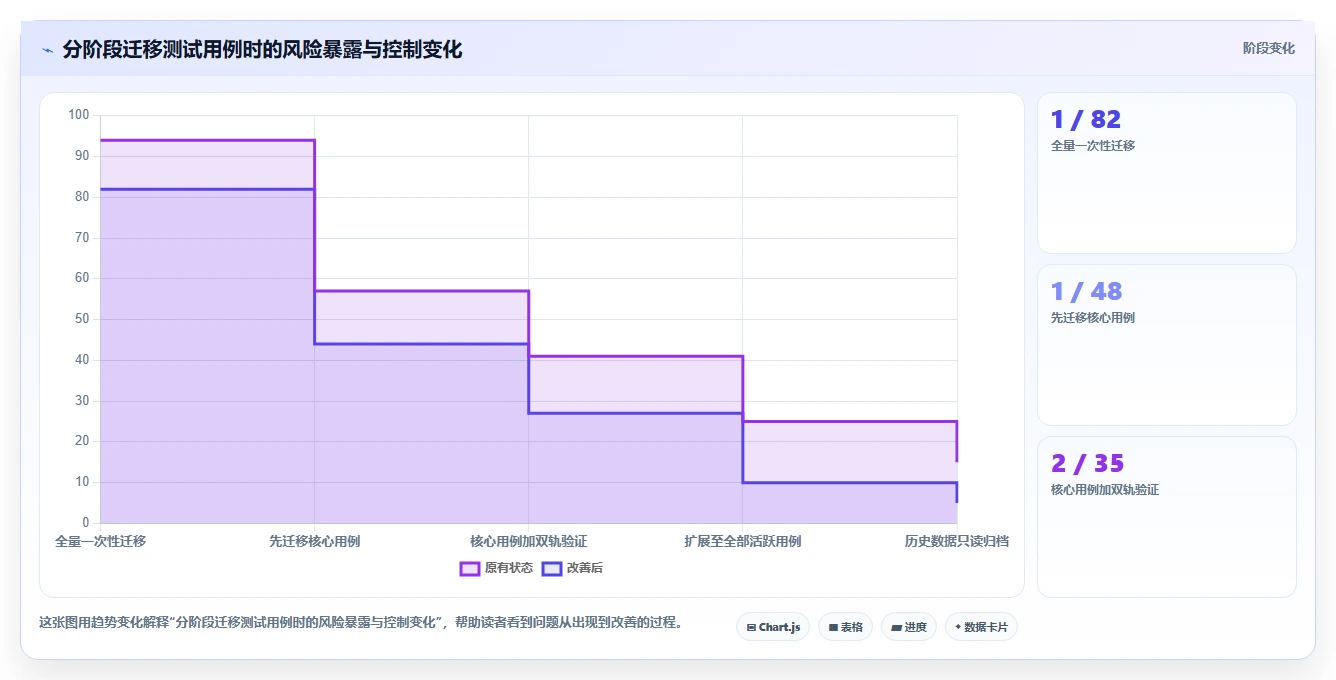Click the 0 y-axis tick label

(86, 523)
